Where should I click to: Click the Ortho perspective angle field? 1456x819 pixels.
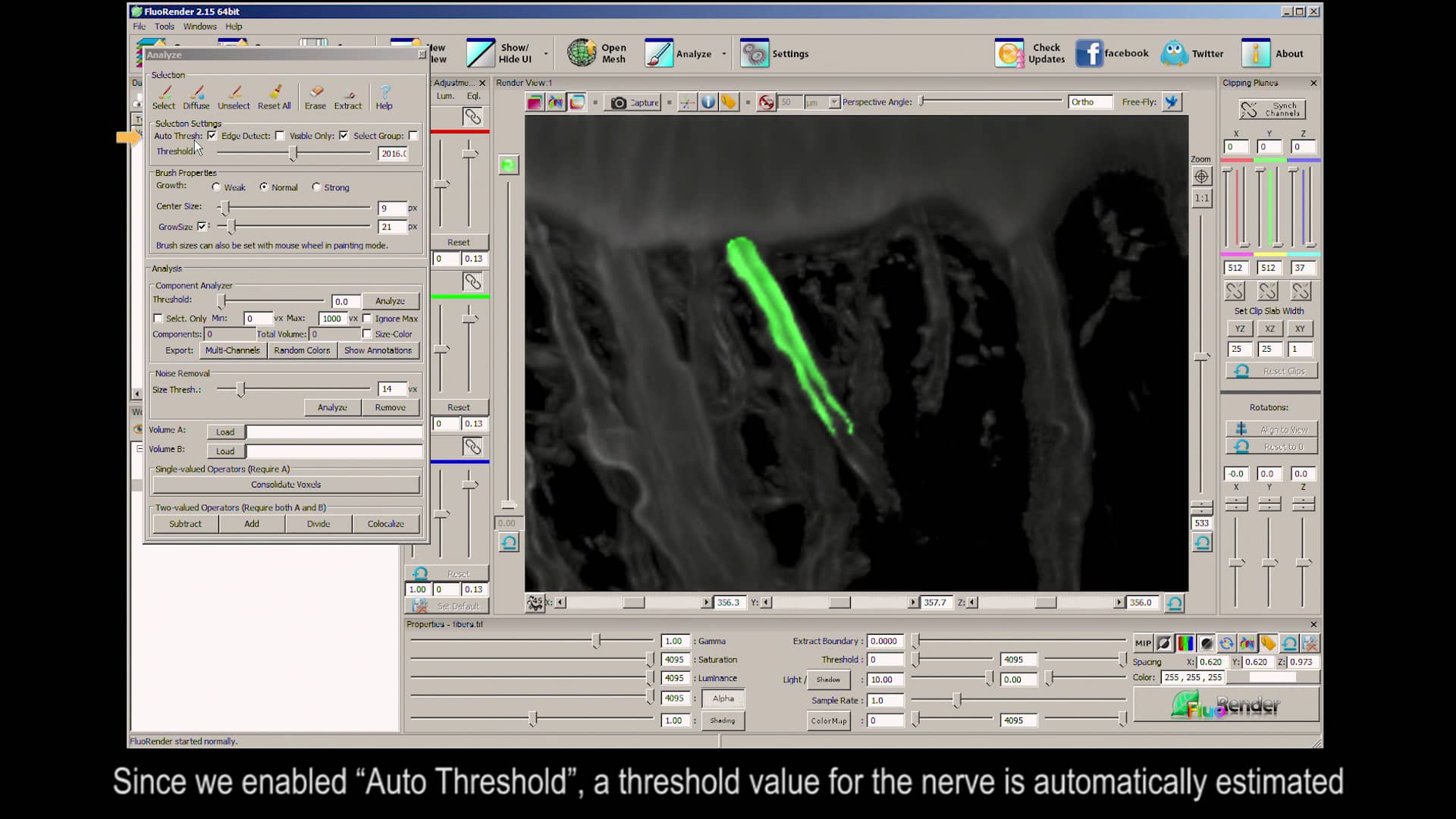click(1090, 102)
